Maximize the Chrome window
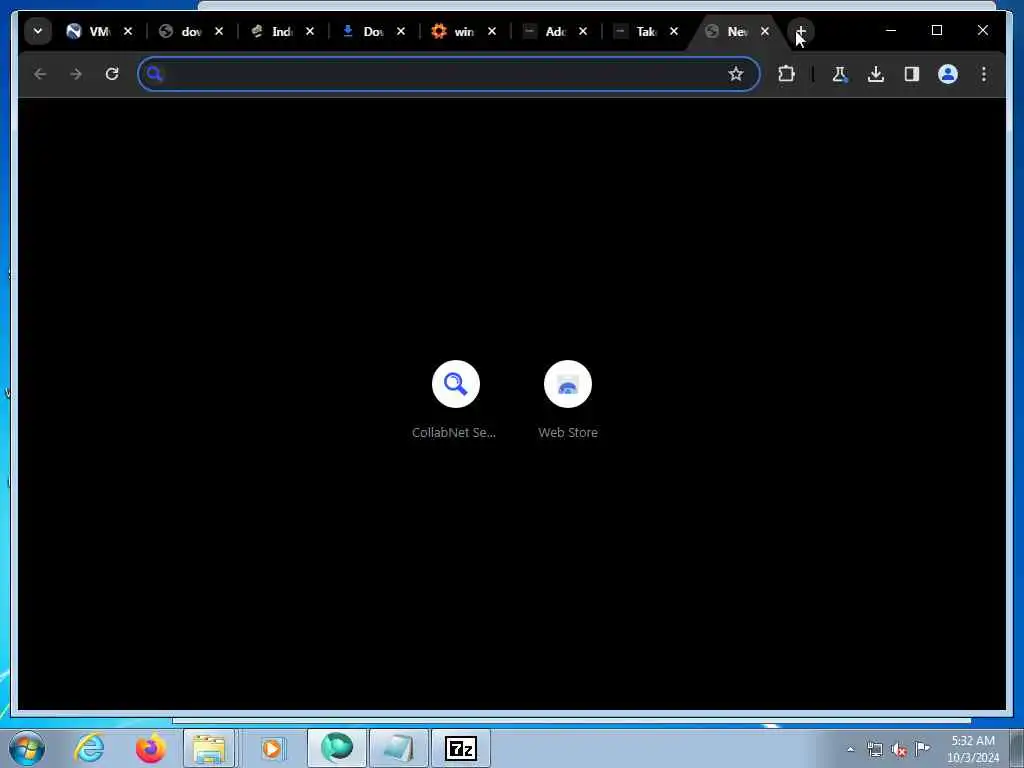The image size is (1024, 768). pos(936,30)
